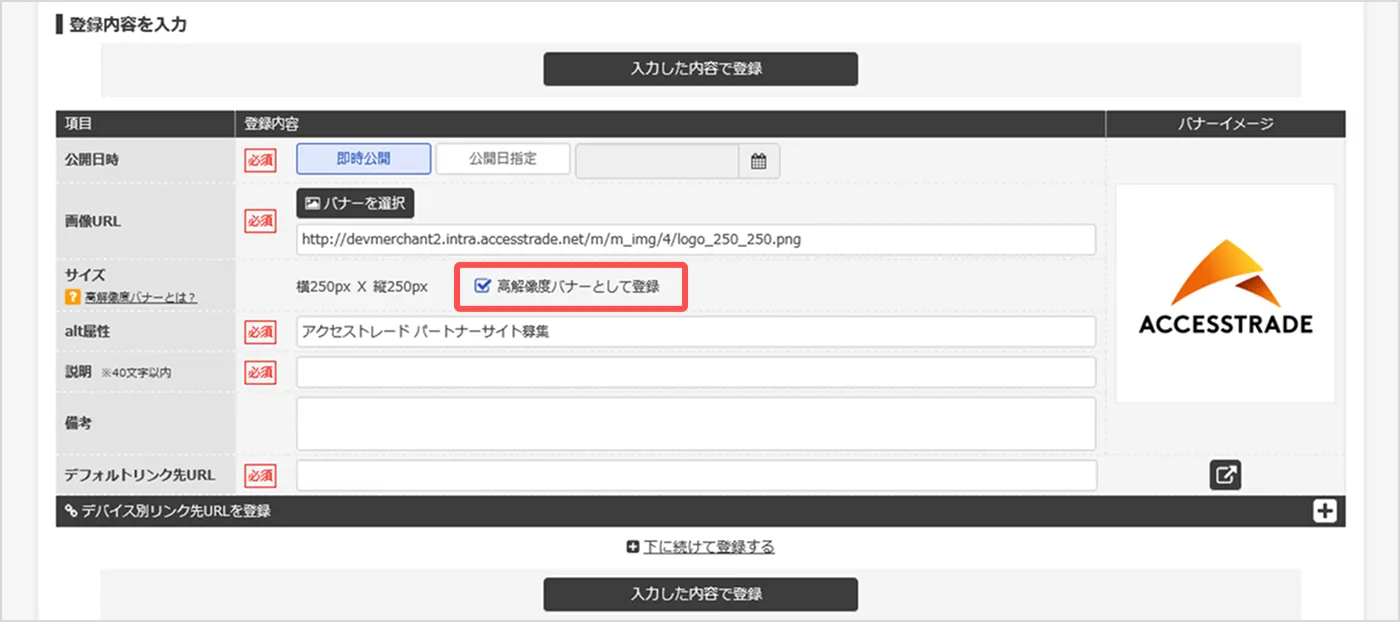The image size is (1400, 622).
Task: Open the calendar date picker icon
Action: (x=758, y=160)
